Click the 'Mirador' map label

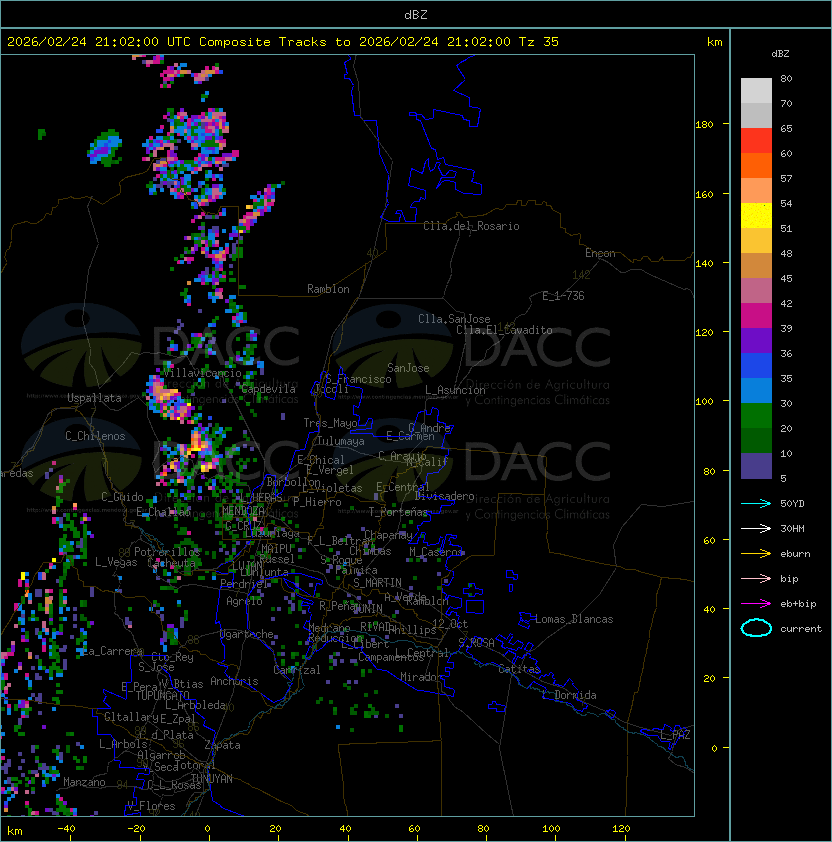pyautogui.click(x=421, y=677)
